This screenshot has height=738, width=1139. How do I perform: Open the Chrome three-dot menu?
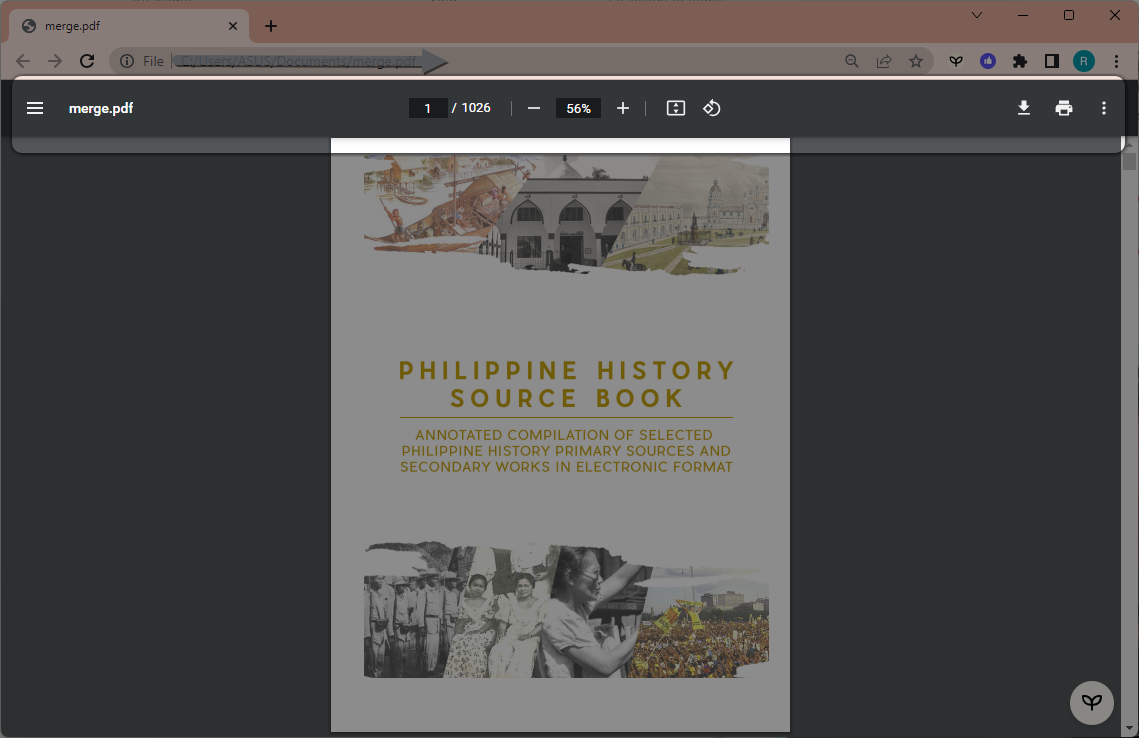click(x=1116, y=61)
